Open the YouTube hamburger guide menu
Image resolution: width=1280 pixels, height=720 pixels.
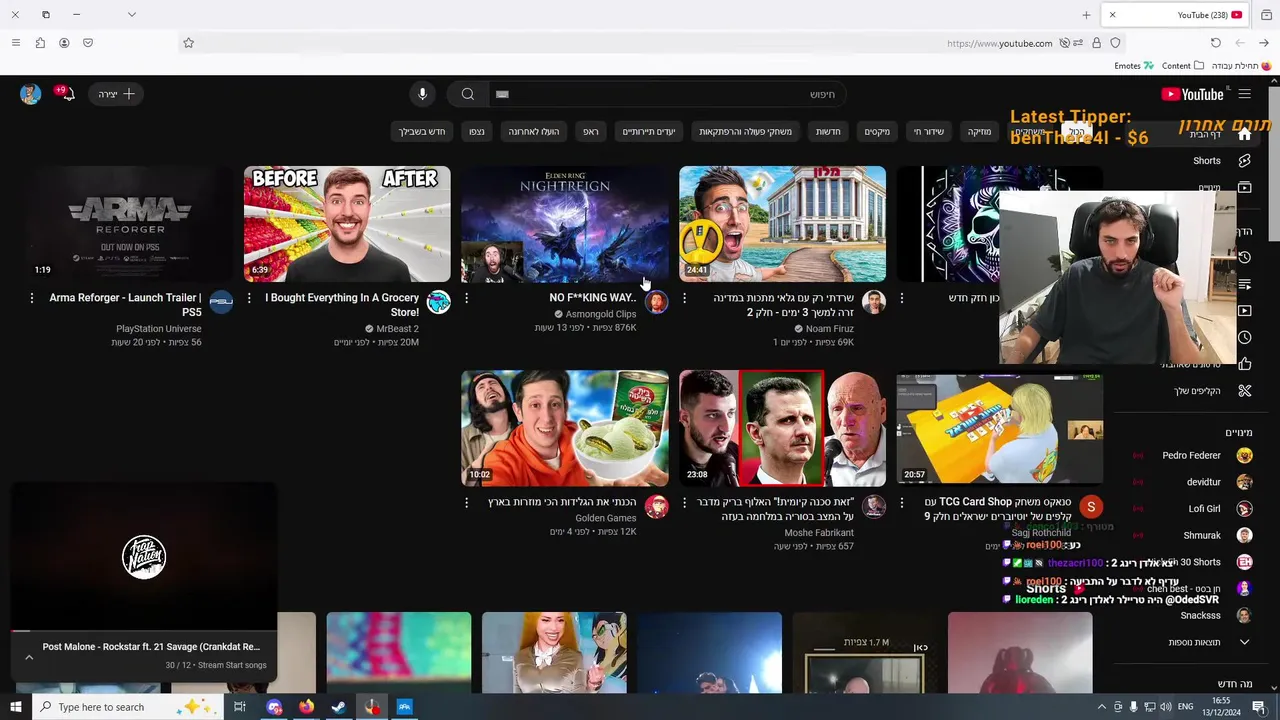tap(1244, 94)
